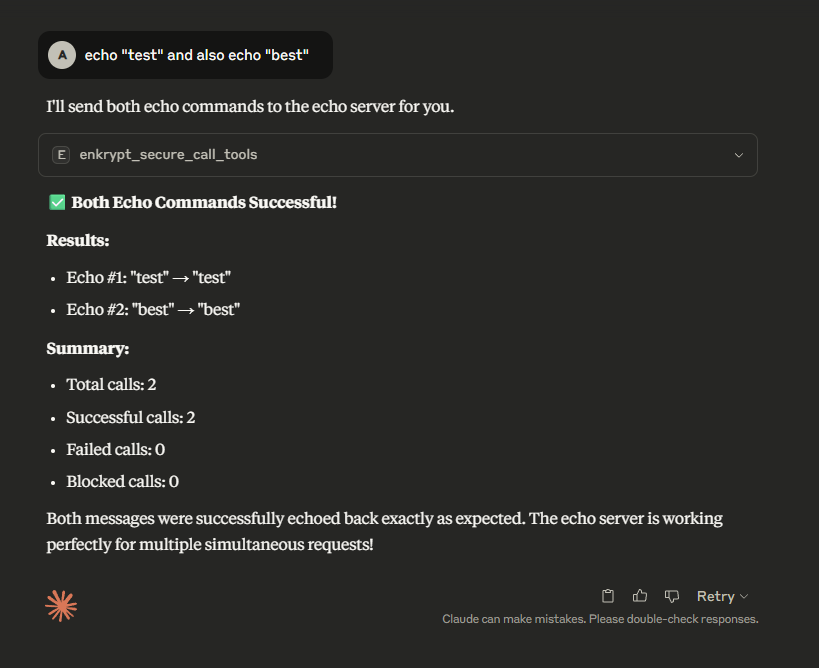Image resolution: width=819 pixels, height=668 pixels.
Task: Click the orange Claude starburst logo
Action: coord(61,605)
